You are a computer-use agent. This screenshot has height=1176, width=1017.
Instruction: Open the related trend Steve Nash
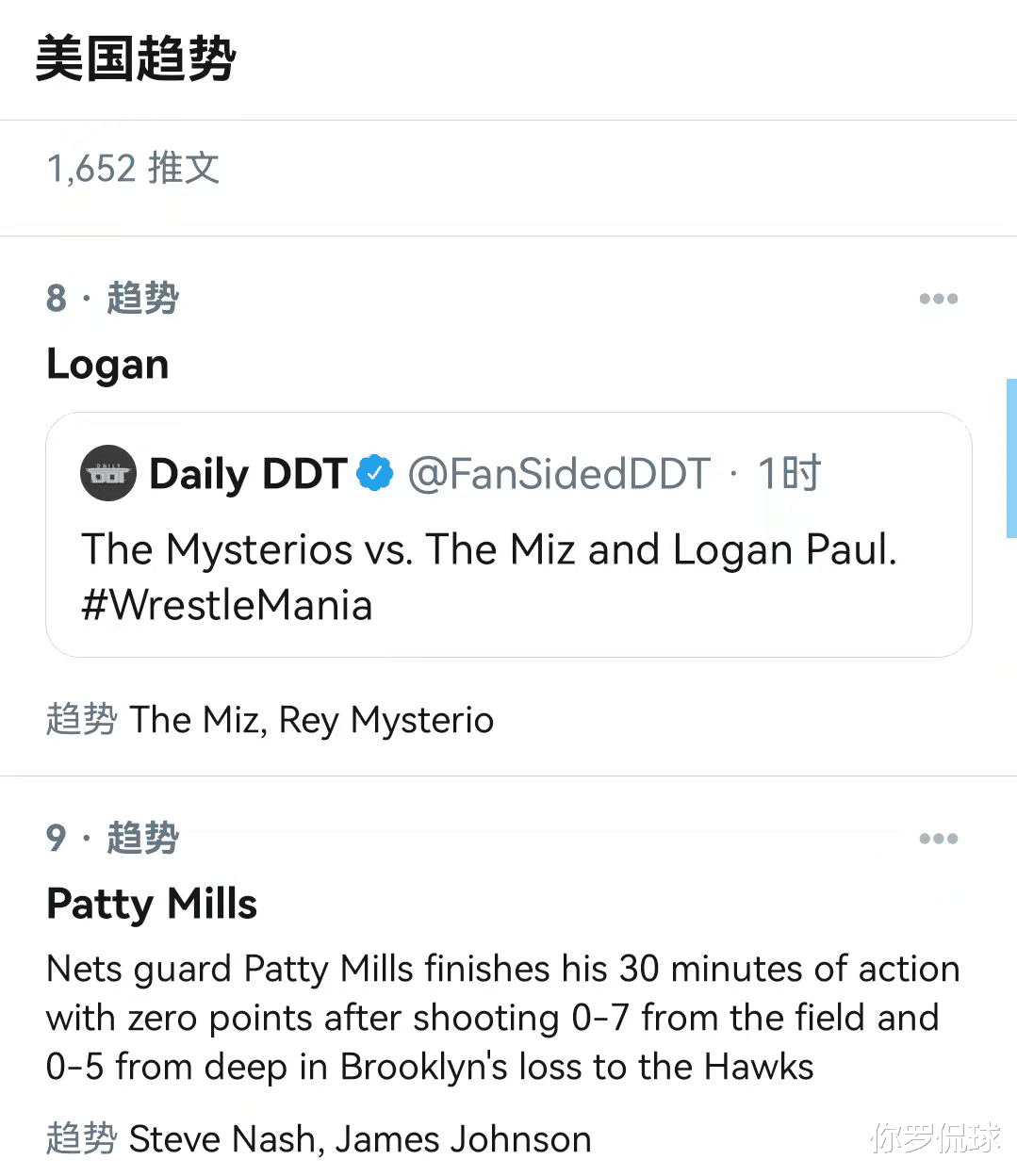click(221, 1139)
